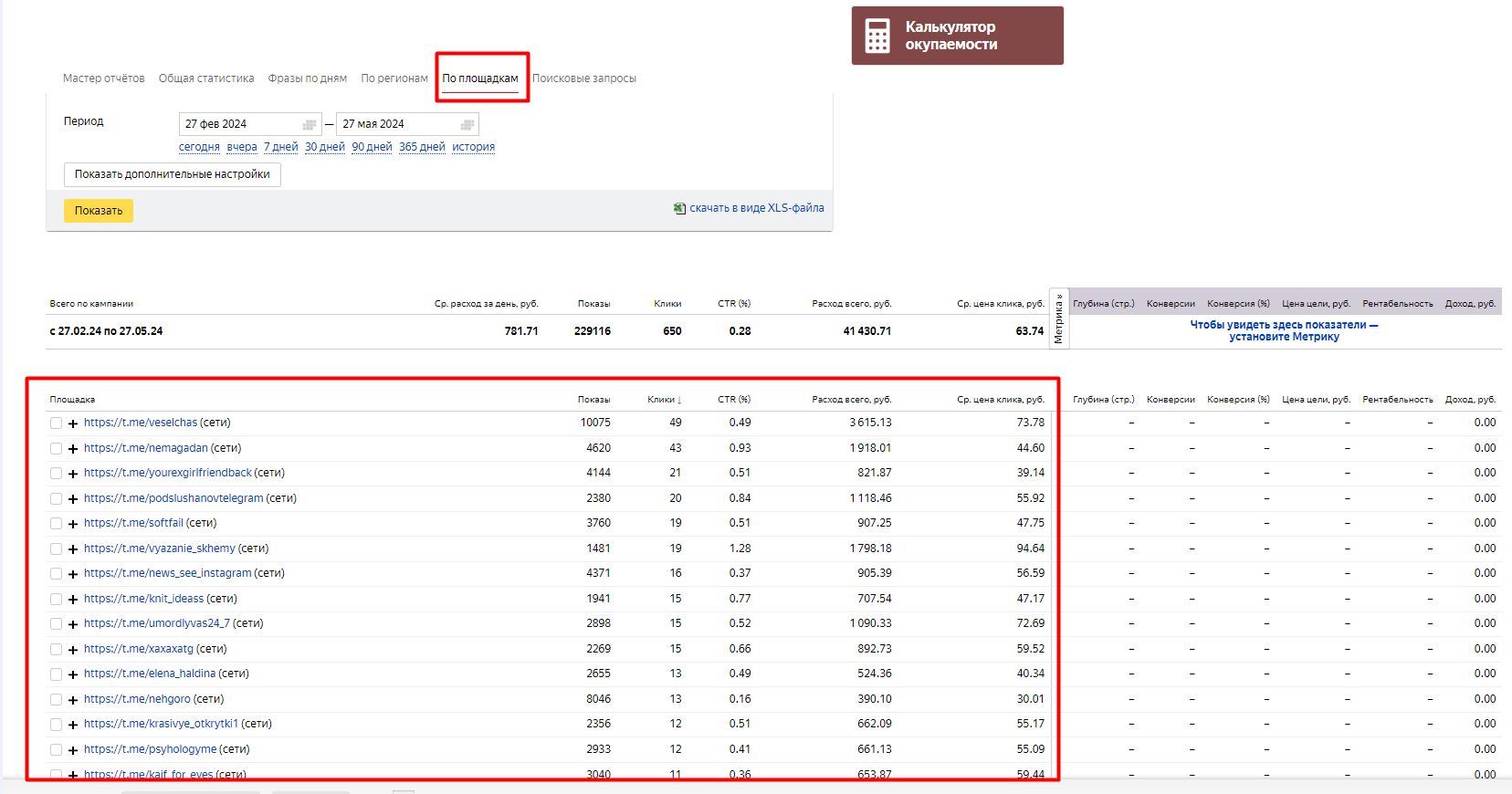
Task: Click the yellow Показать button
Action: [x=99, y=211]
